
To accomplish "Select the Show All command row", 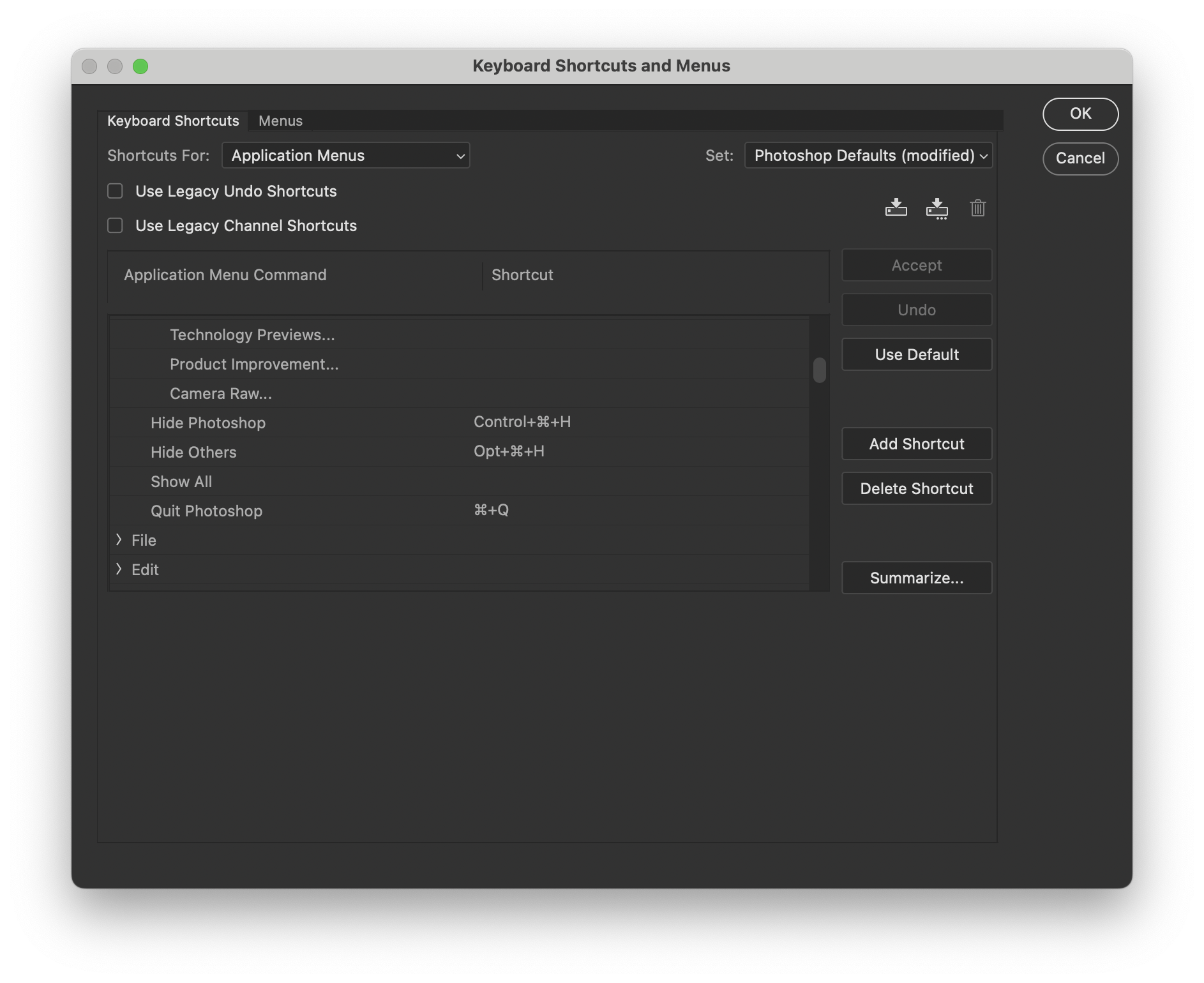I will click(460, 481).
